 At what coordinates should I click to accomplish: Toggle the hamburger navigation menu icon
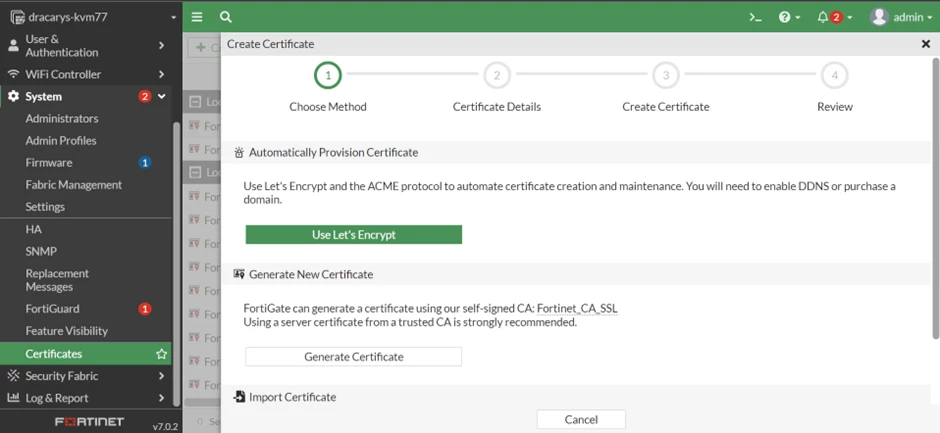point(197,17)
